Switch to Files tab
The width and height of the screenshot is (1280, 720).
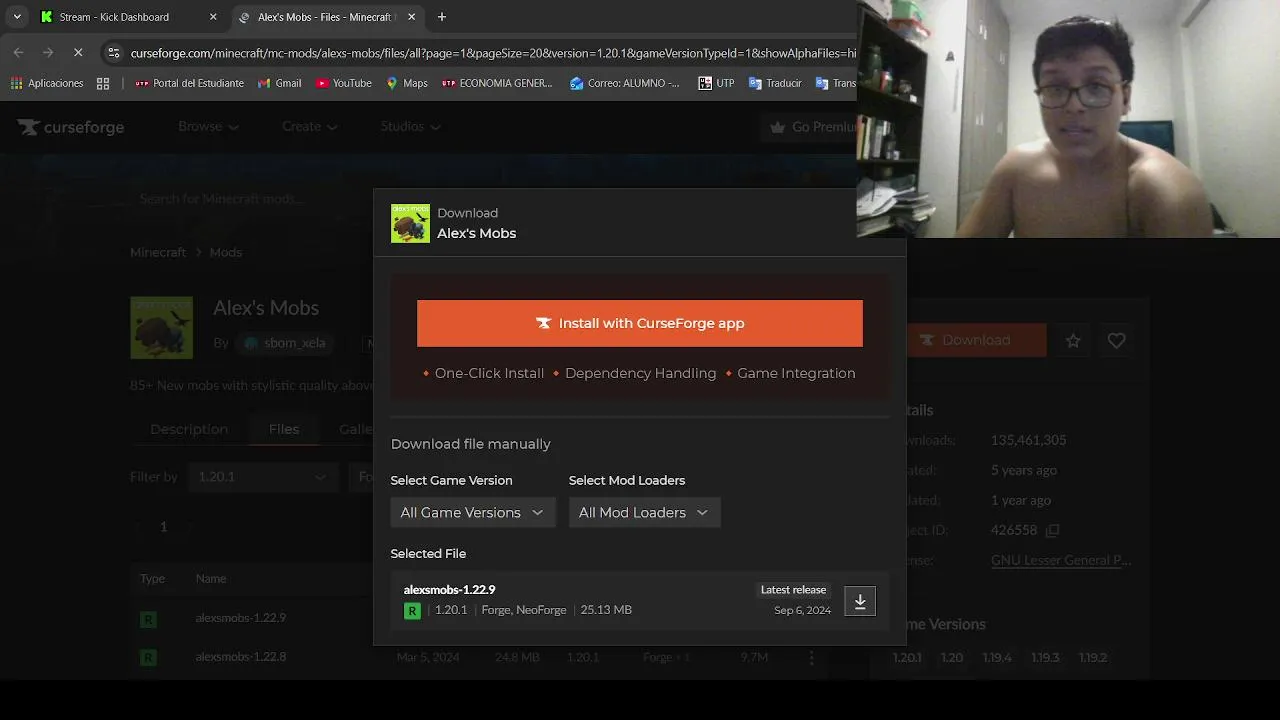tap(284, 429)
